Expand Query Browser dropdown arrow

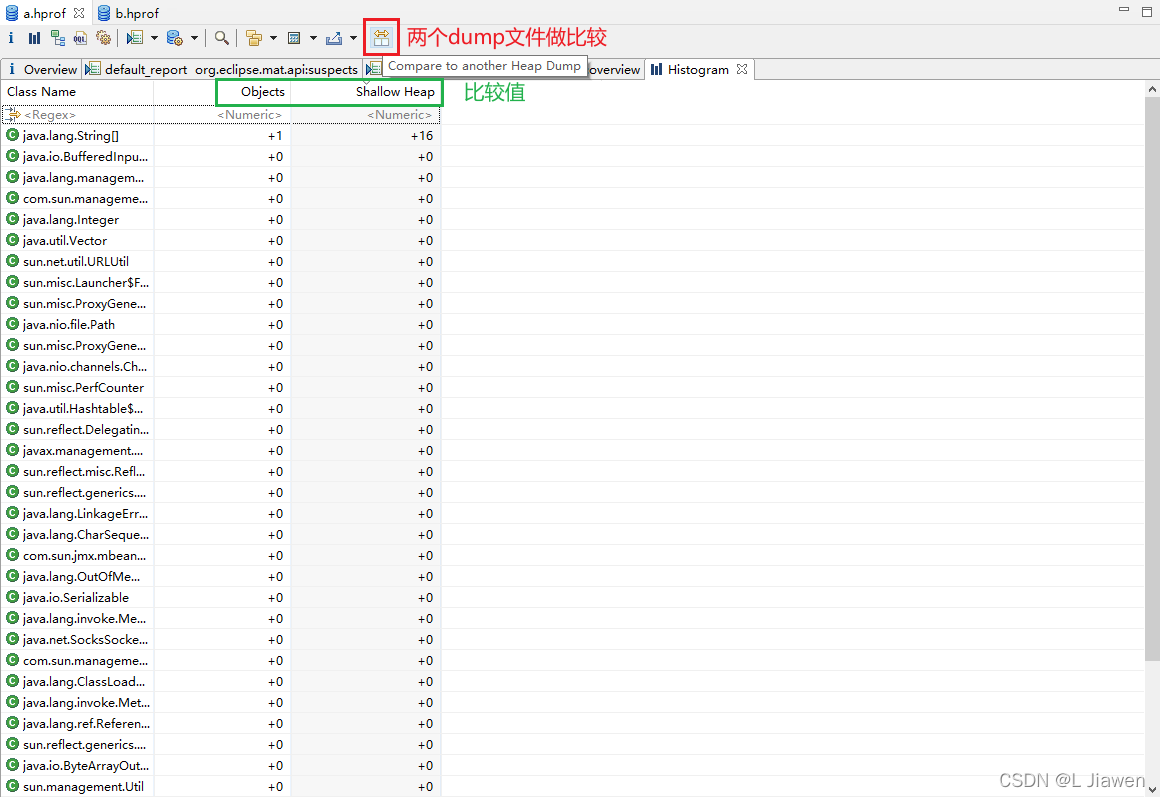click(x=194, y=38)
